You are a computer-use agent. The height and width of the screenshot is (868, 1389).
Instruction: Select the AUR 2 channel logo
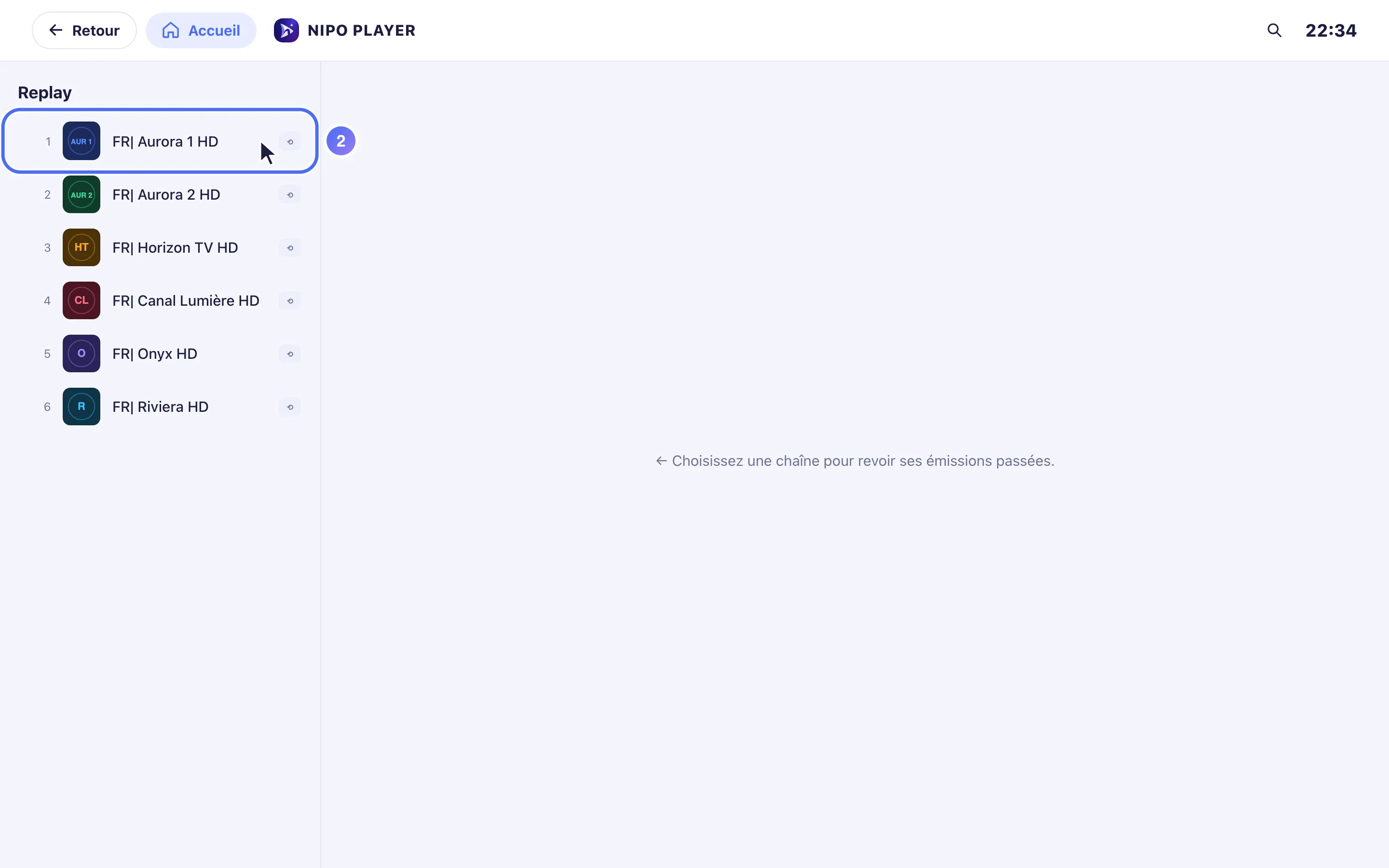coord(82,195)
